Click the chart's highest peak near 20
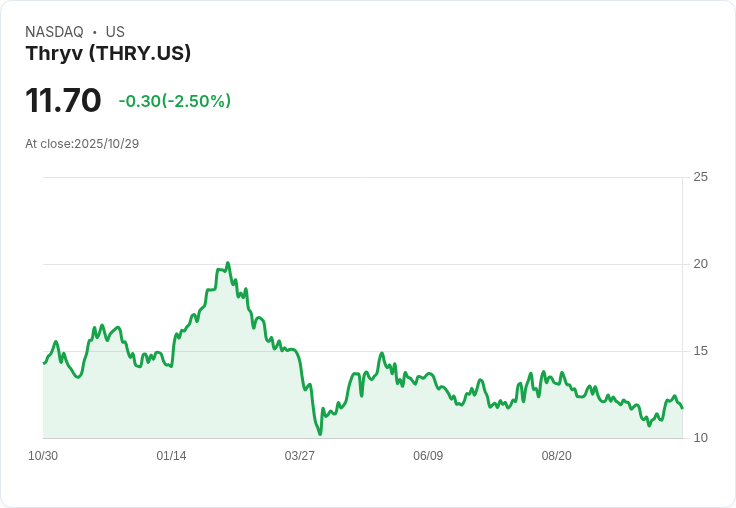The height and width of the screenshot is (508, 736). pos(228,263)
